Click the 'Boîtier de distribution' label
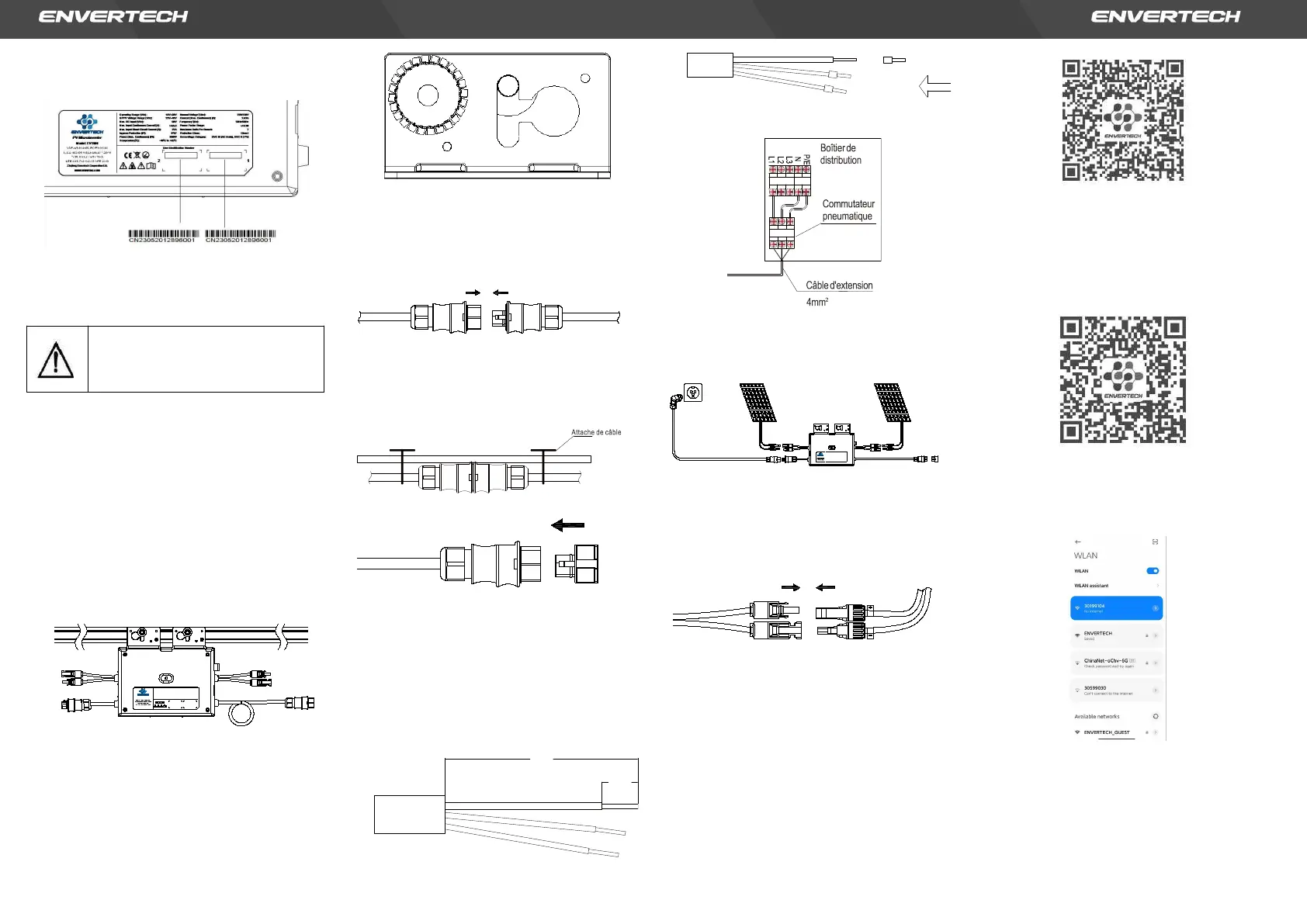Viewport: 1307px width, 924px height. point(841,154)
